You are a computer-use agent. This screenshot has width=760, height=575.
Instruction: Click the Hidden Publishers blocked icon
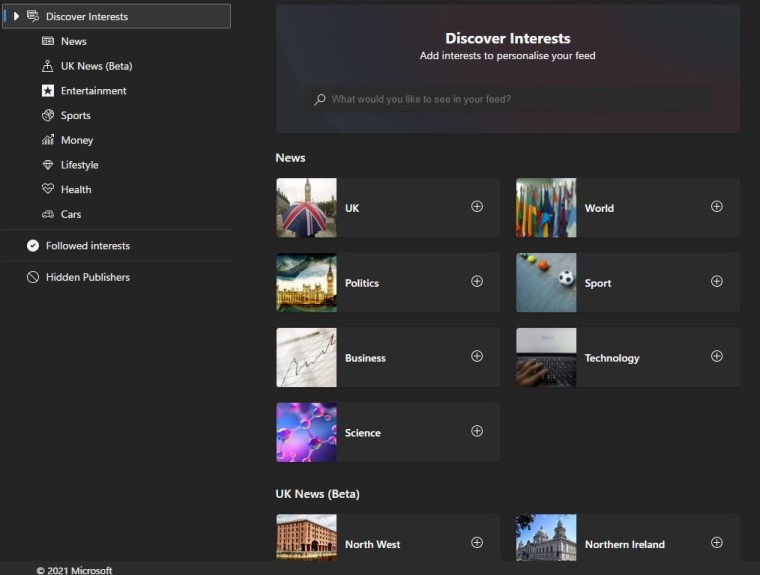point(32,277)
